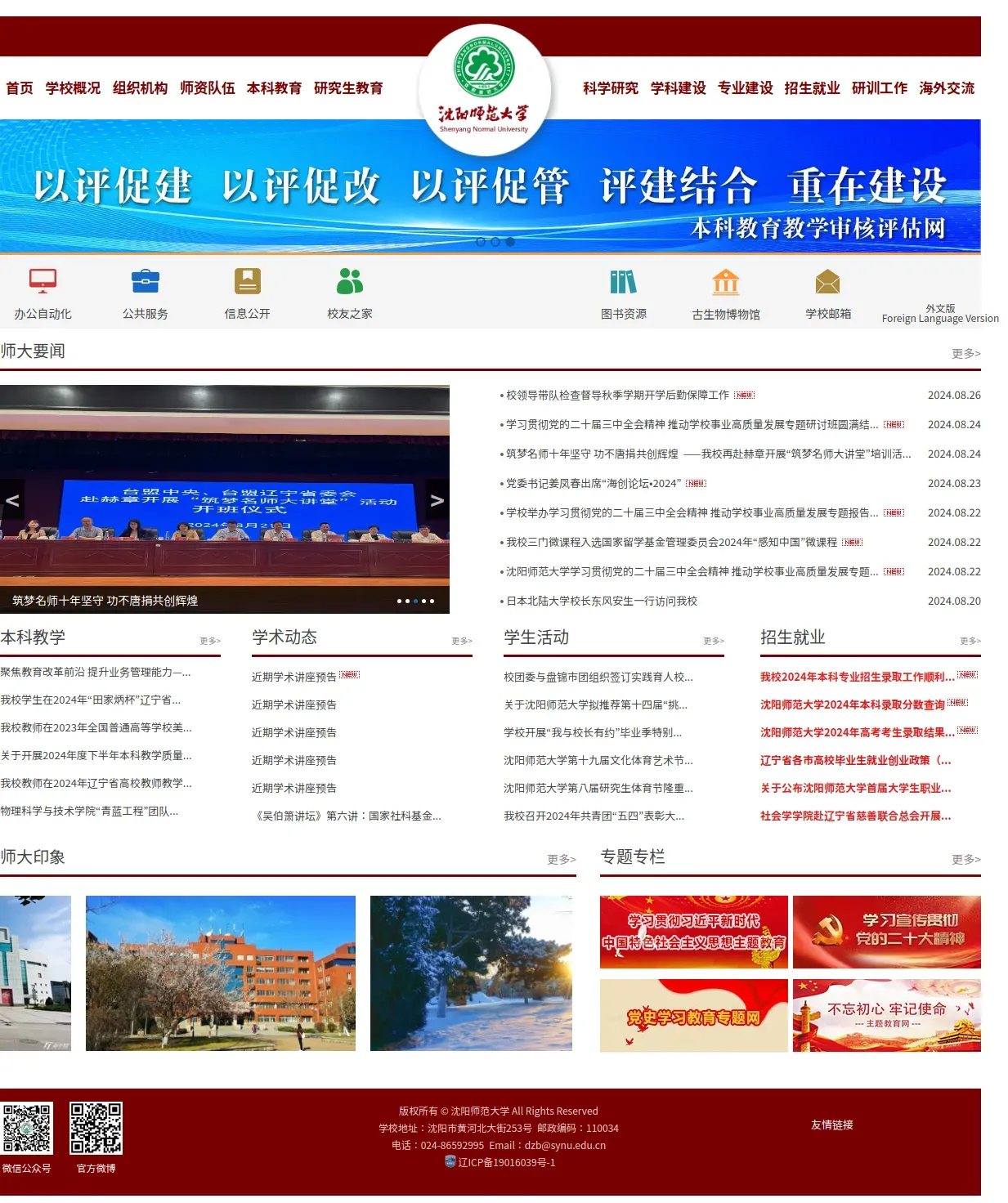The image size is (1008, 1203).
Task: Open 学习宣传贯彻党的二十大精神 banner
Action: 887,932
